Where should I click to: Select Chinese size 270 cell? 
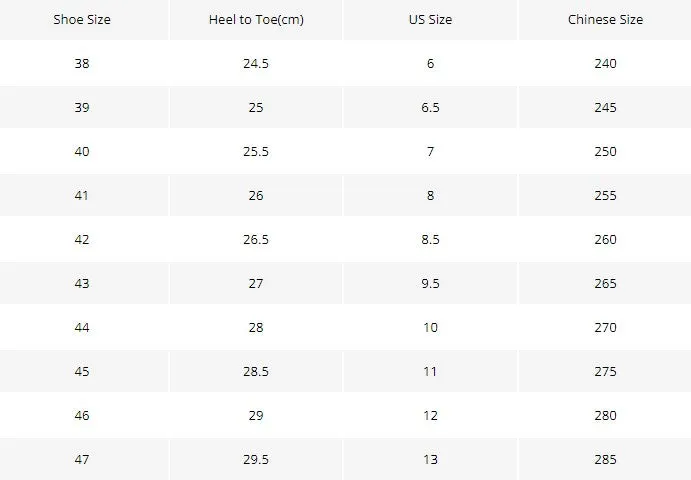[x=605, y=327]
